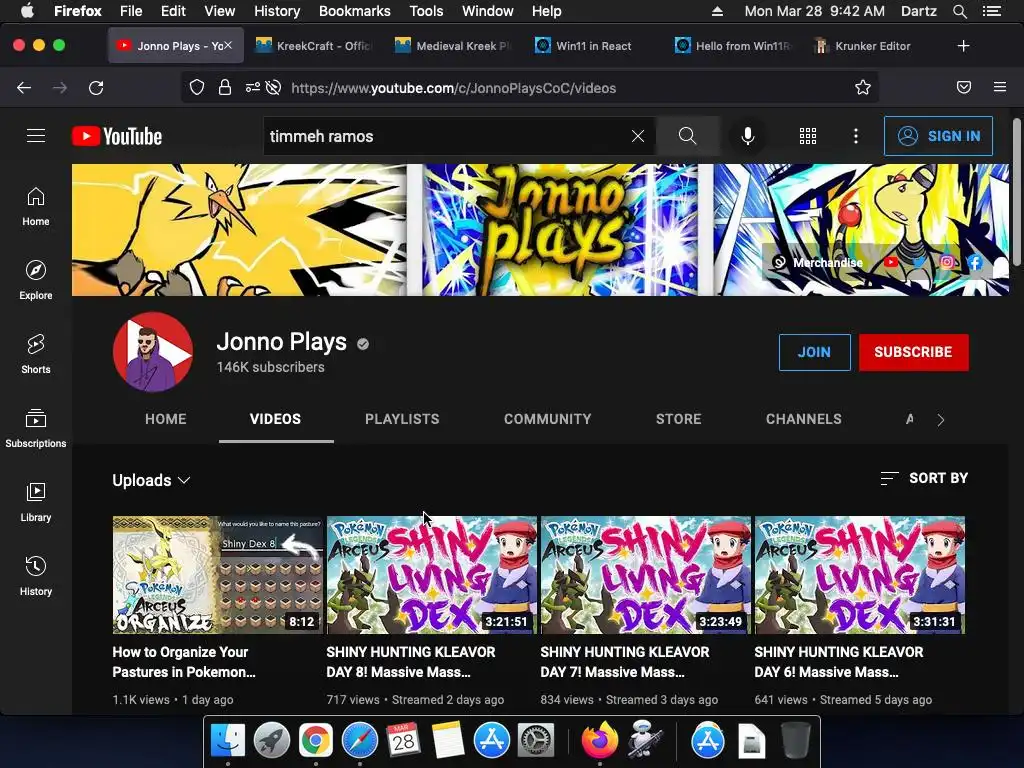This screenshot has height=768, width=1024.
Task: Open the History menu in menu bar
Action: coord(277,11)
